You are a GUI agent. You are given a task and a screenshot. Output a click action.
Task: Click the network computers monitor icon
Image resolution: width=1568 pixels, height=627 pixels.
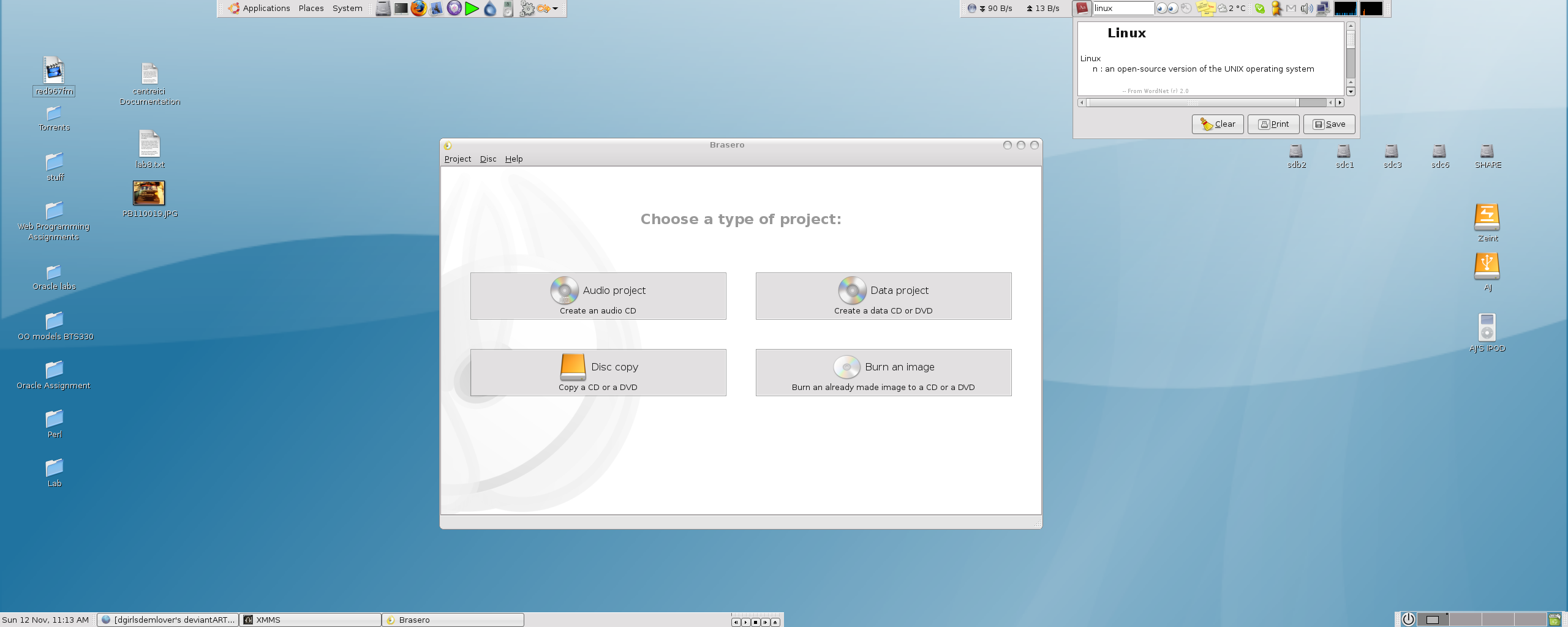tap(1322, 9)
